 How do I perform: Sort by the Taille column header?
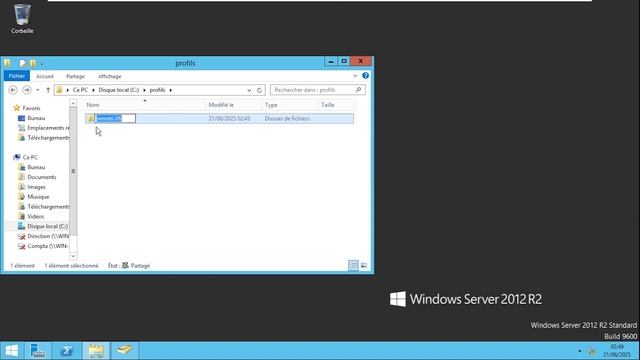click(336, 105)
